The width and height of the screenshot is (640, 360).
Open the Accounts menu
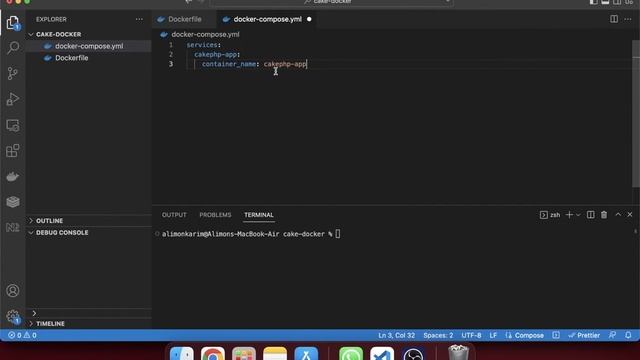point(13,291)
